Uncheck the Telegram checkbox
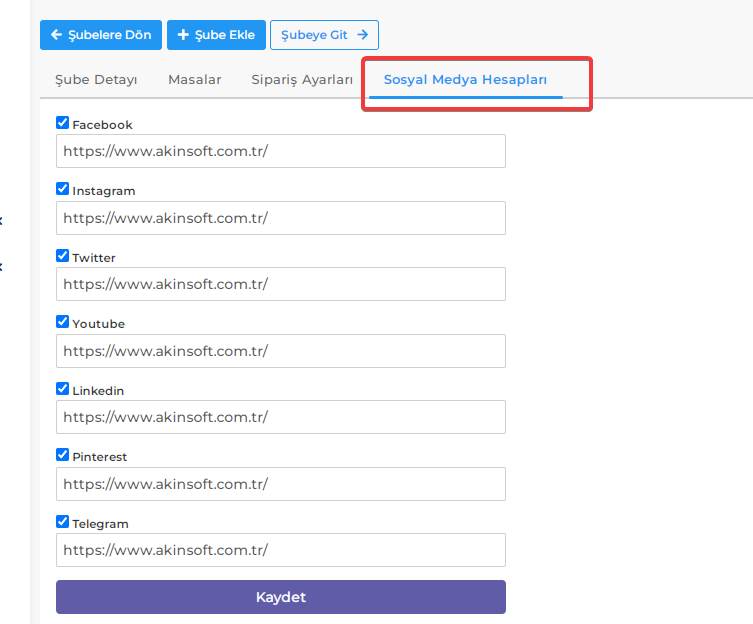The width and height of the screenshot is (753, 624). [62, 522]
